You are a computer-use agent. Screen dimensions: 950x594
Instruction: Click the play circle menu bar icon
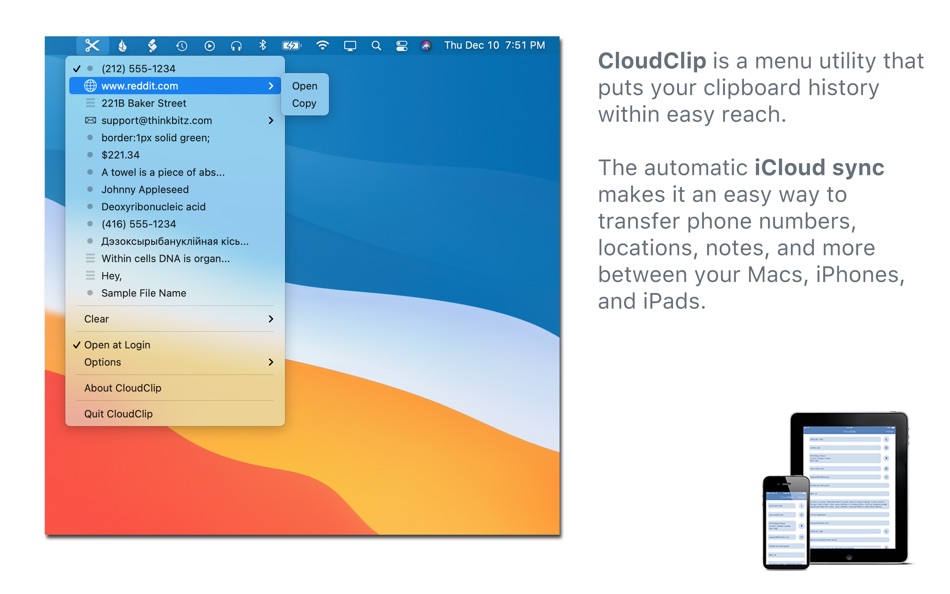click(x=210, y=45)
